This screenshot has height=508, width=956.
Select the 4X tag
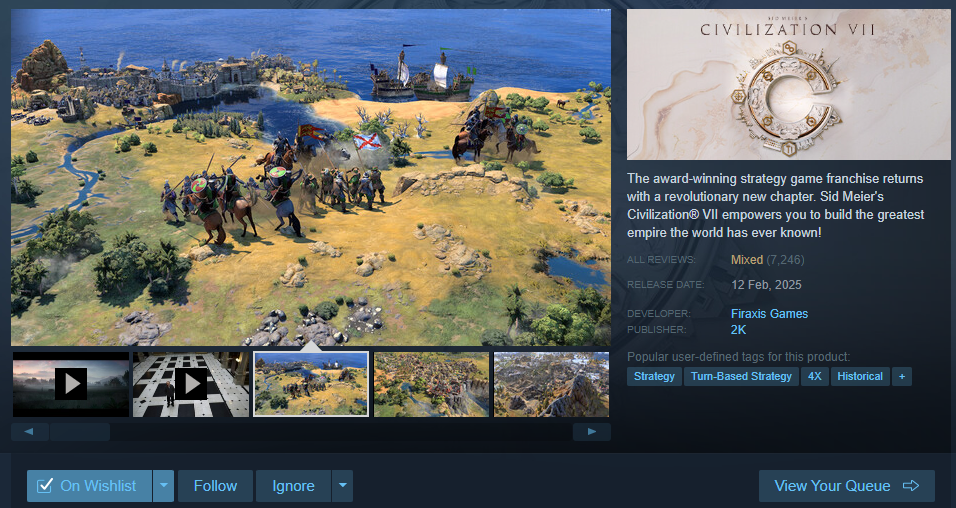(815, 376)
